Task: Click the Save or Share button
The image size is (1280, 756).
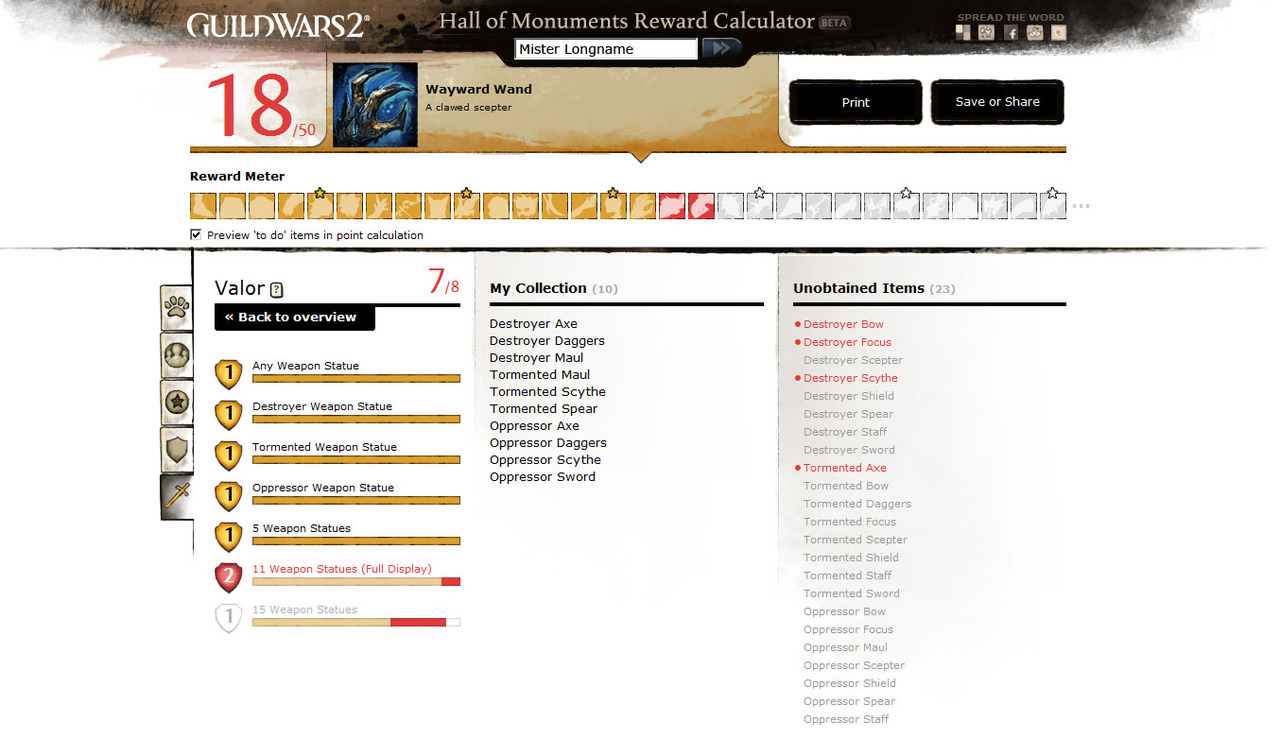Action: pos(997,102)
